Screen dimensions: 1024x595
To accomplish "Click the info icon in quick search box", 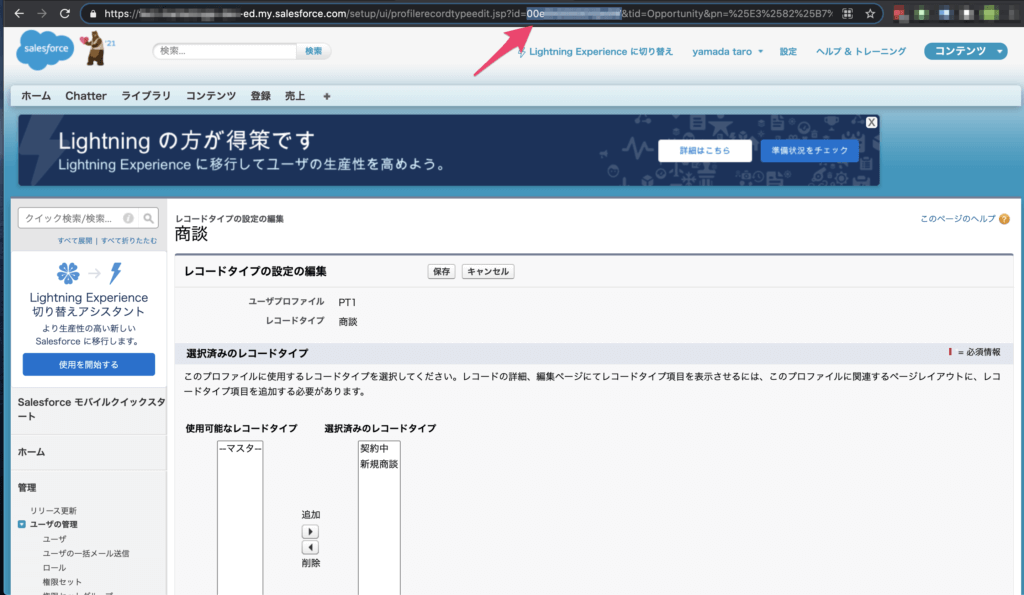I will pyautogui.click(x=128, y=218).
